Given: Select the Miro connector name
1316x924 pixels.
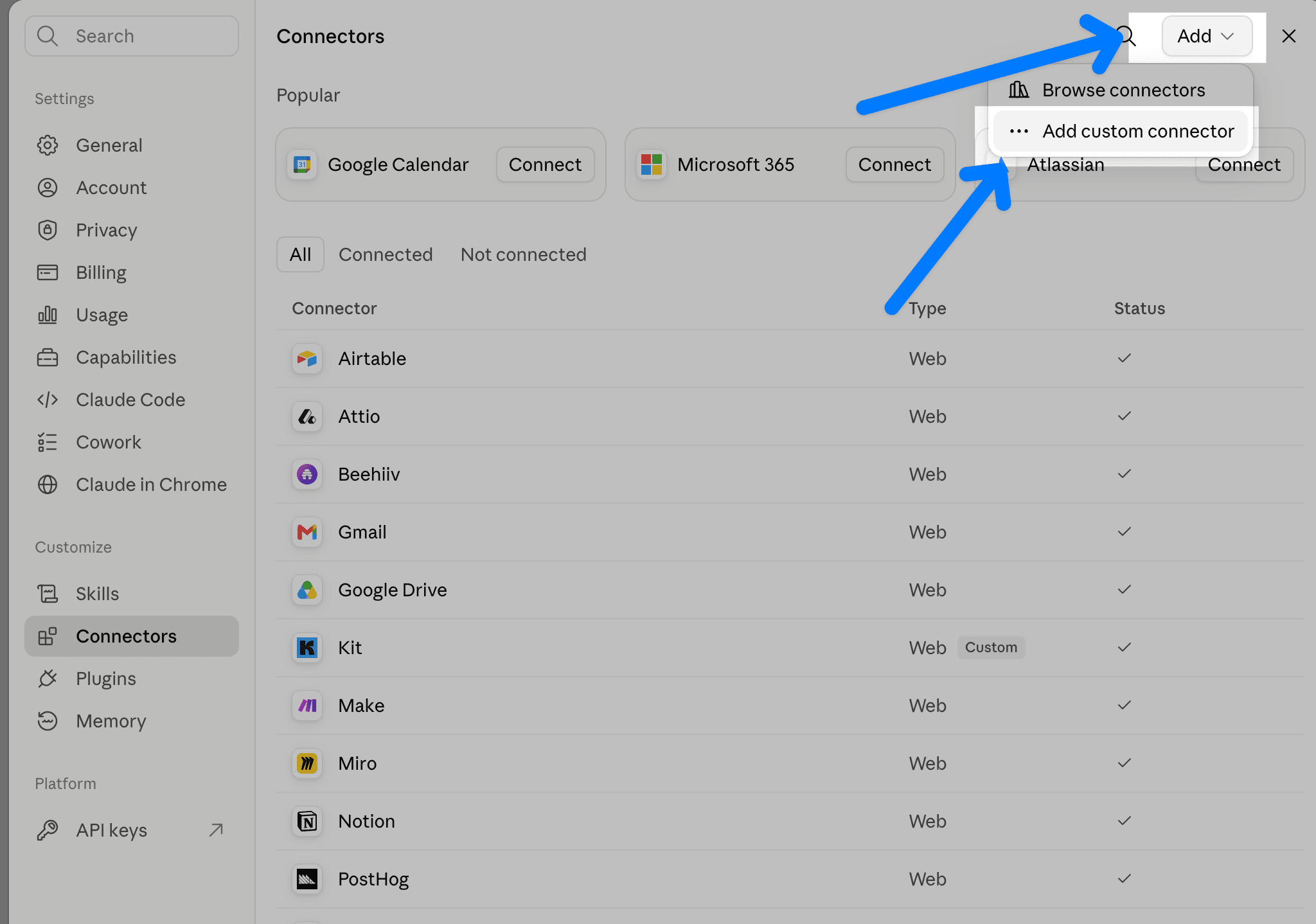Looking at the screenshot, I should click(357, 763).
